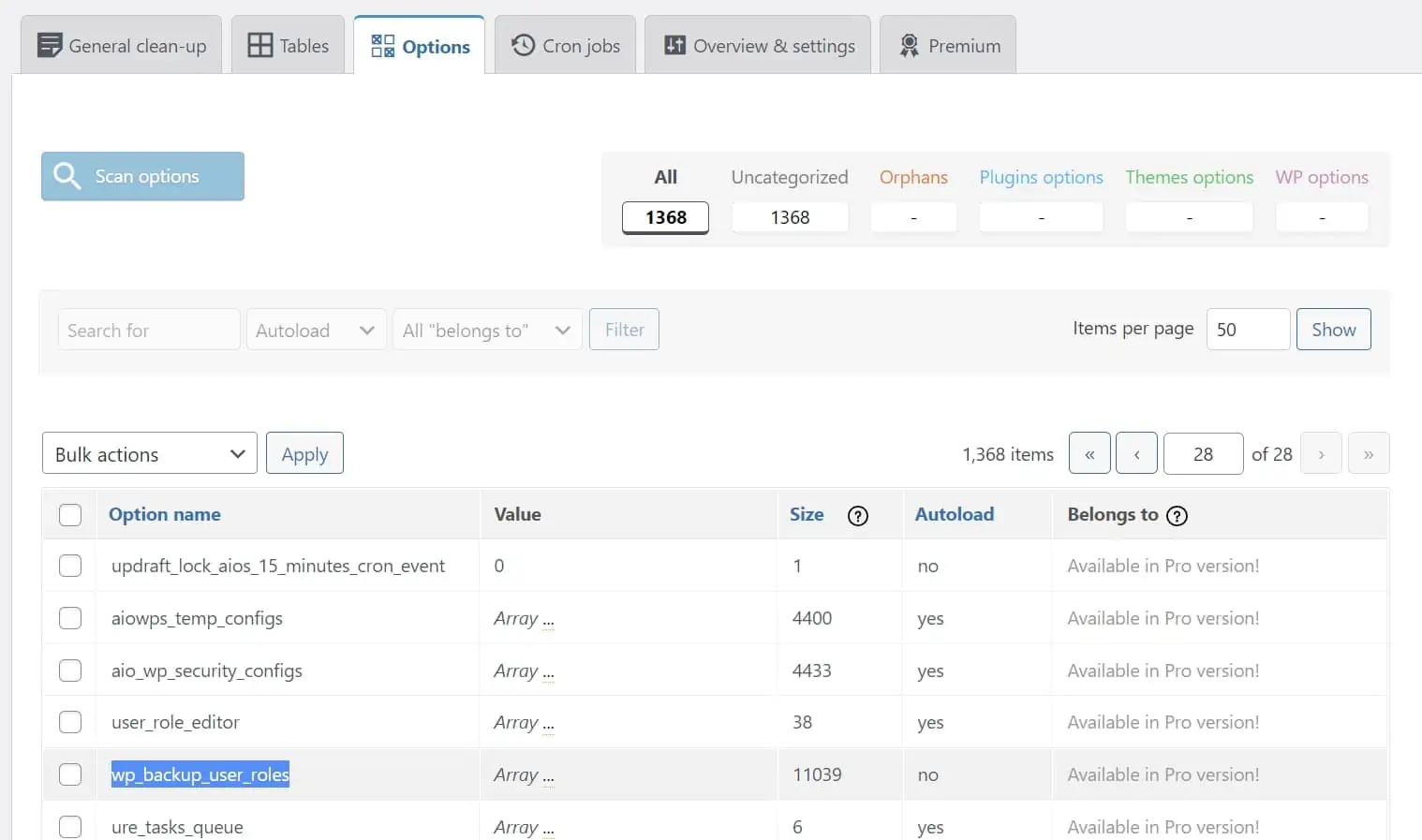Click the Size column help icon
This screenshot has width=1422, height=840.
pyautogui.click(x=857, y=516)
